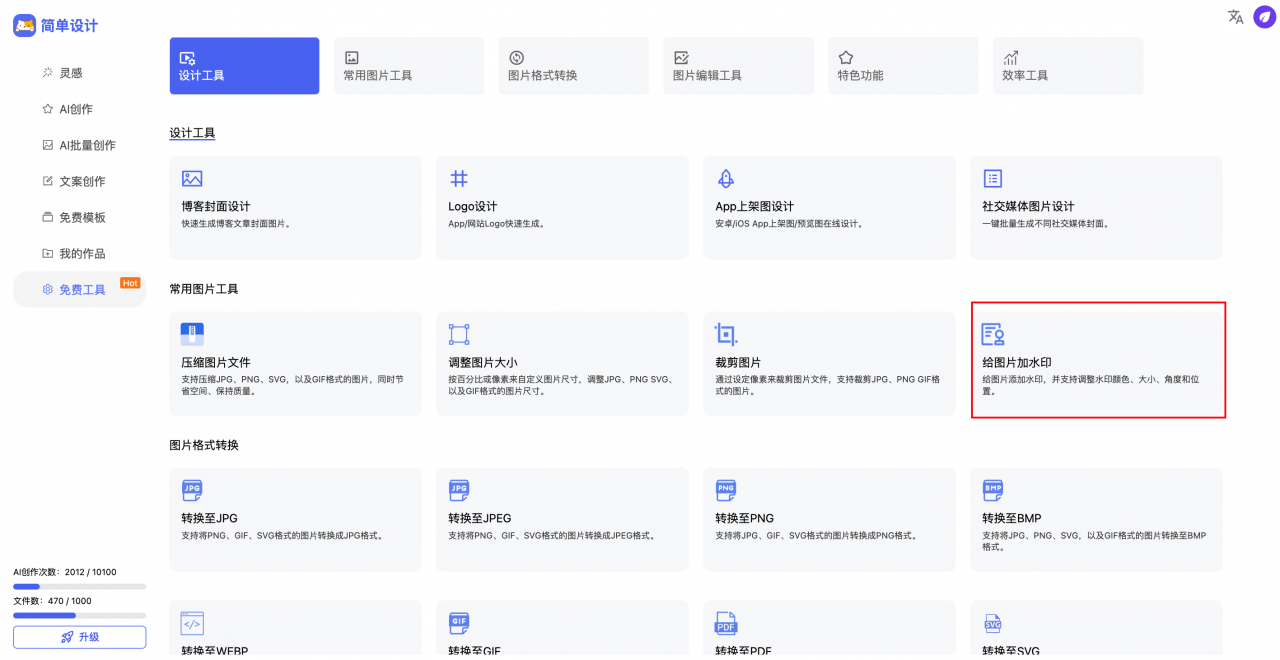1280x660 pixels.
Task: Open the 给图片加水印 watermark tool icon
Action: pos(993,334)
